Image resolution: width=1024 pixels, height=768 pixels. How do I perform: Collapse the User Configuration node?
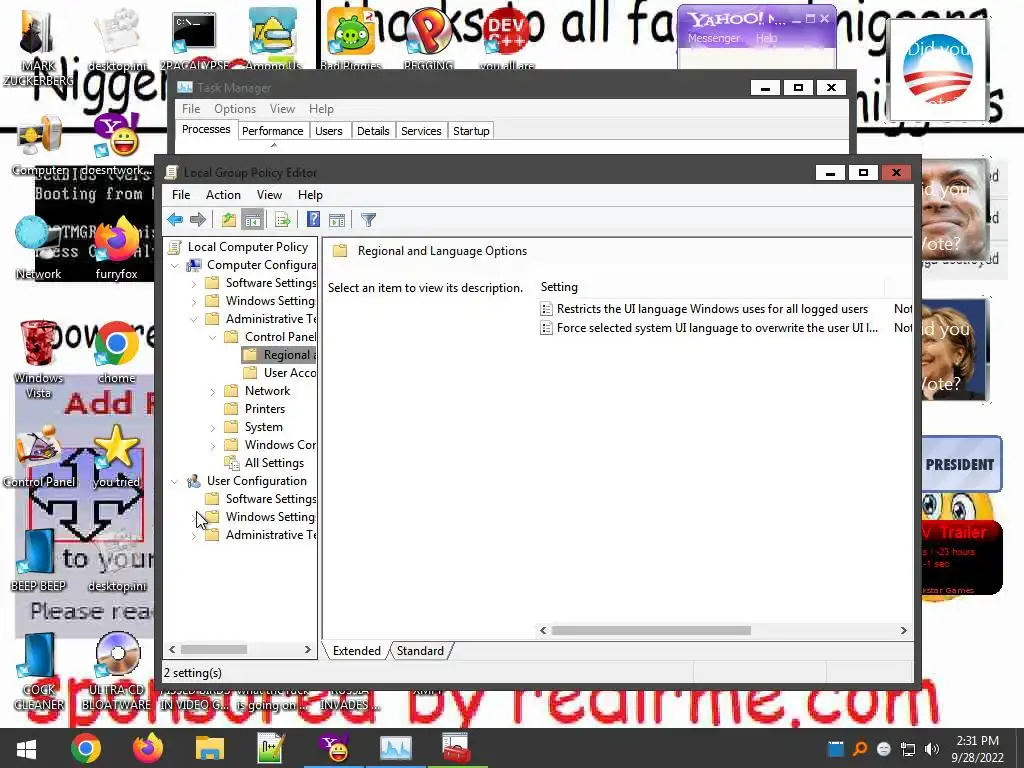tap(174, 482)
